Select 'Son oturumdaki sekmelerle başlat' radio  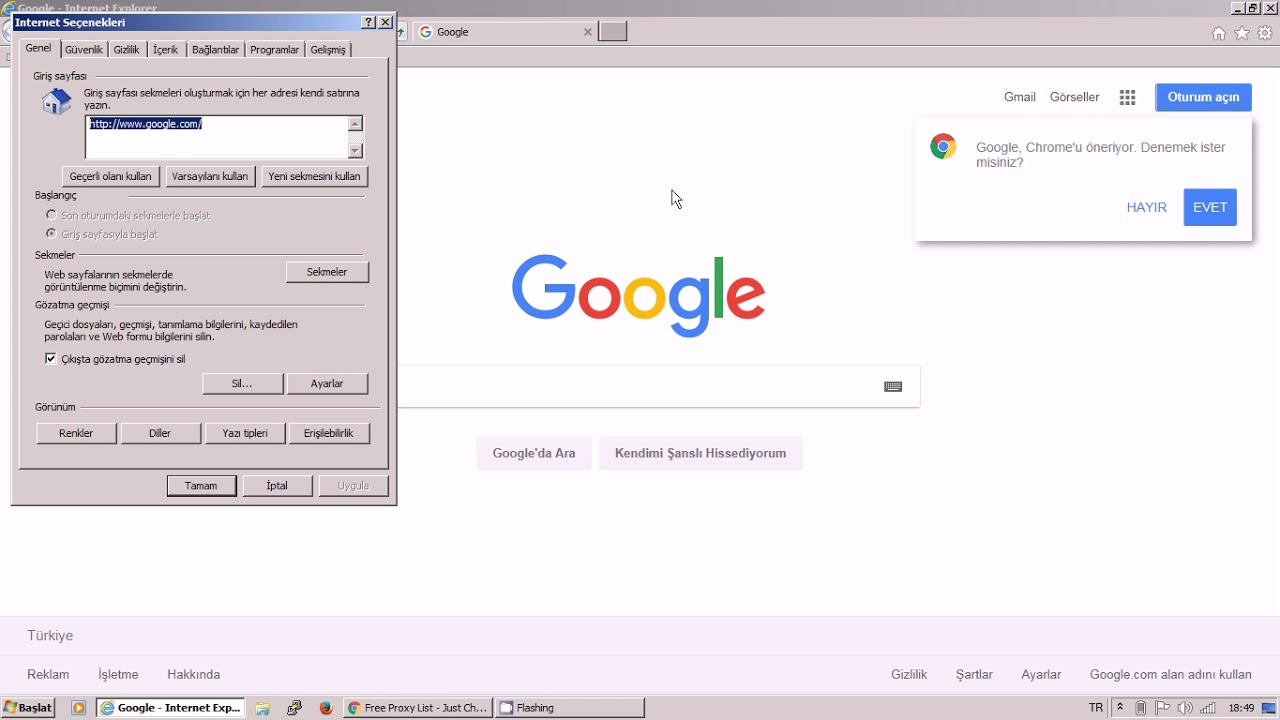click(51, 215)
